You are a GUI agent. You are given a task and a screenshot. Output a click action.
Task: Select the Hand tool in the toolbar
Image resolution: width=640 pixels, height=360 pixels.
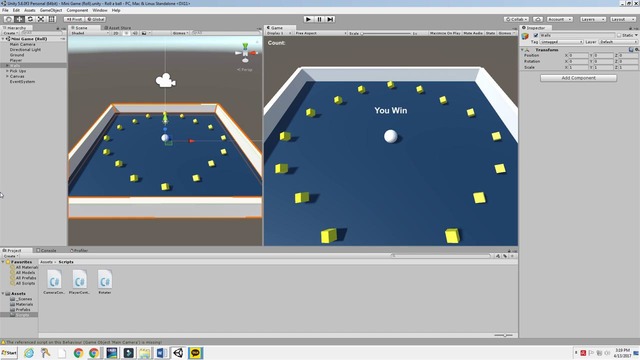tap(8, 19)
